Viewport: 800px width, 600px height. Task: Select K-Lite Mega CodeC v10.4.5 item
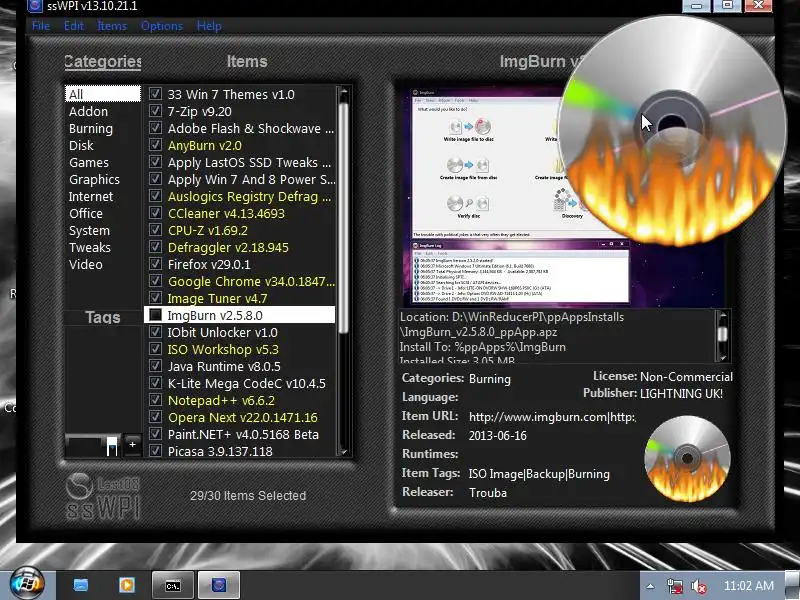[246, 384]
